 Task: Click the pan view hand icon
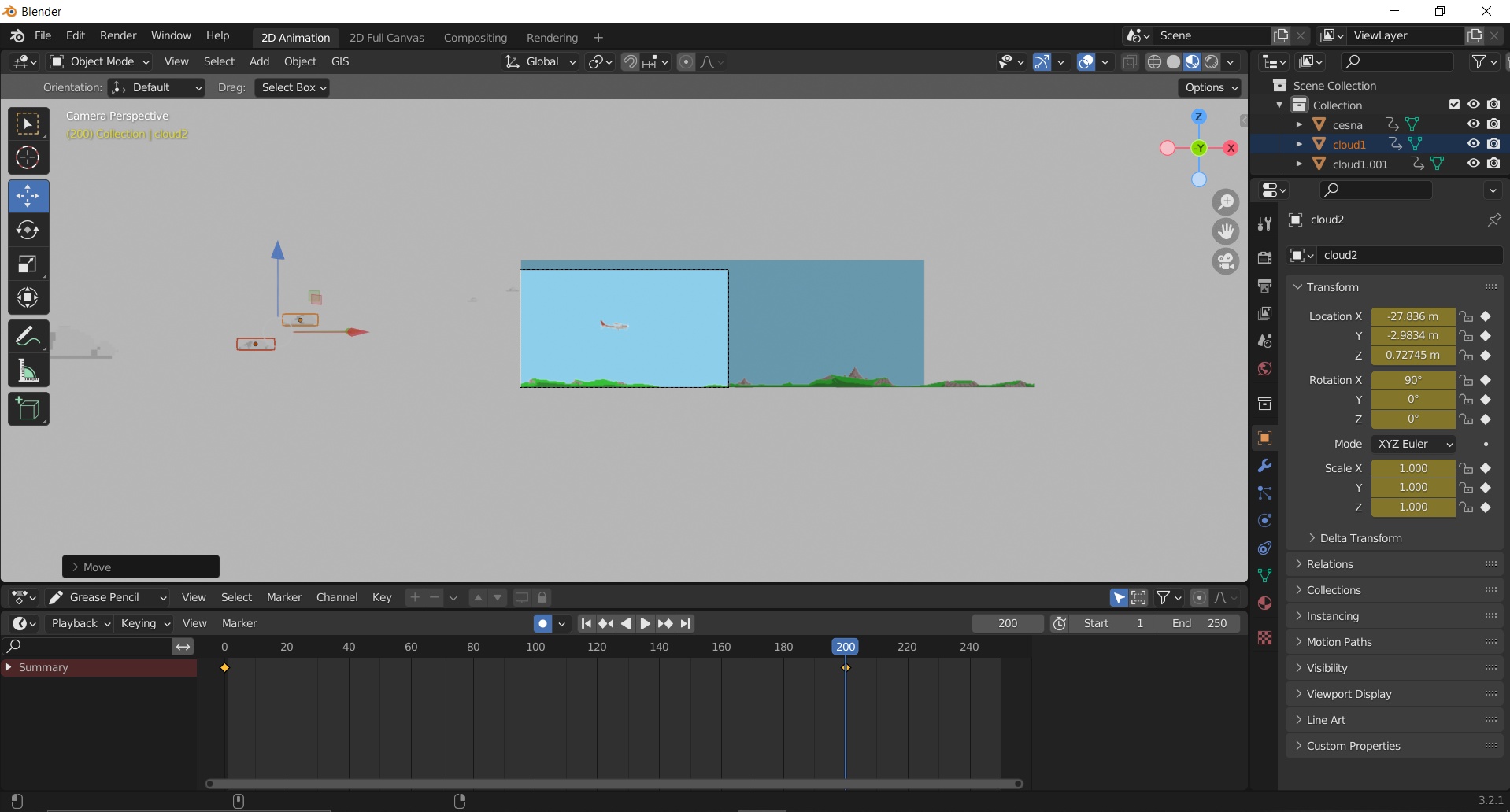pos(1226,231)
